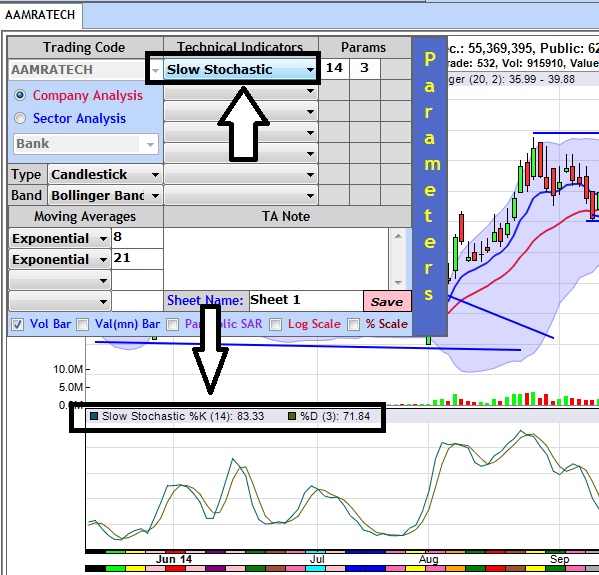Click the TA Note text area
Screen dimensions: 599x575
point(276,259)
